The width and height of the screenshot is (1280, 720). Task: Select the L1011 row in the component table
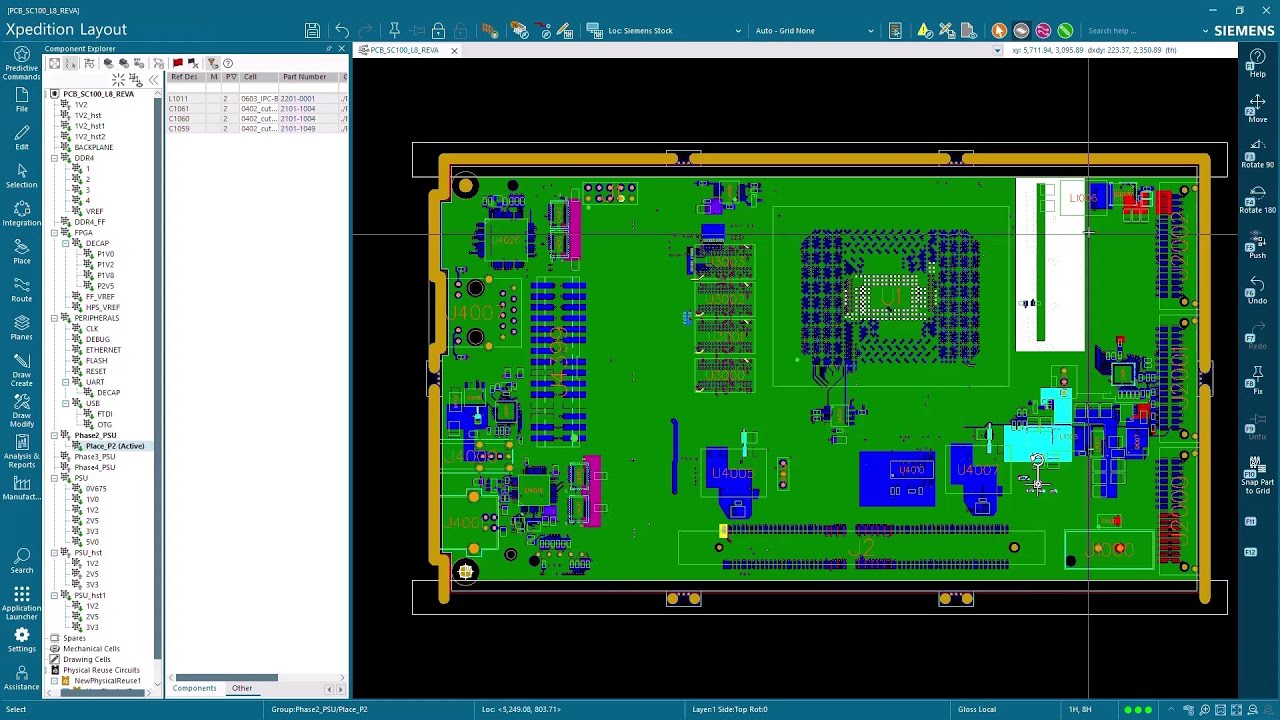(x=257, y=99)
